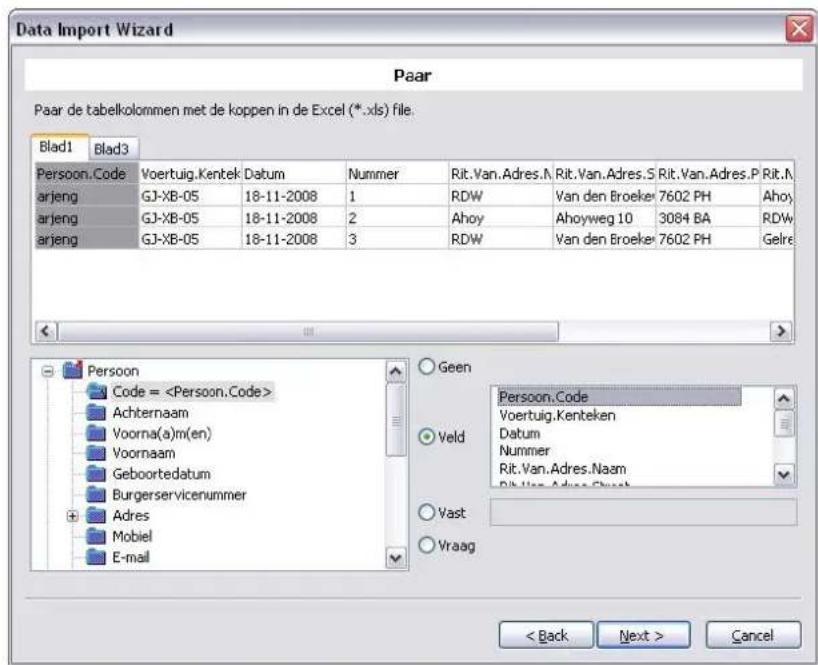
Task: Click the Rit.Van.Adres.S column header
Action: [x=604, y=174]
